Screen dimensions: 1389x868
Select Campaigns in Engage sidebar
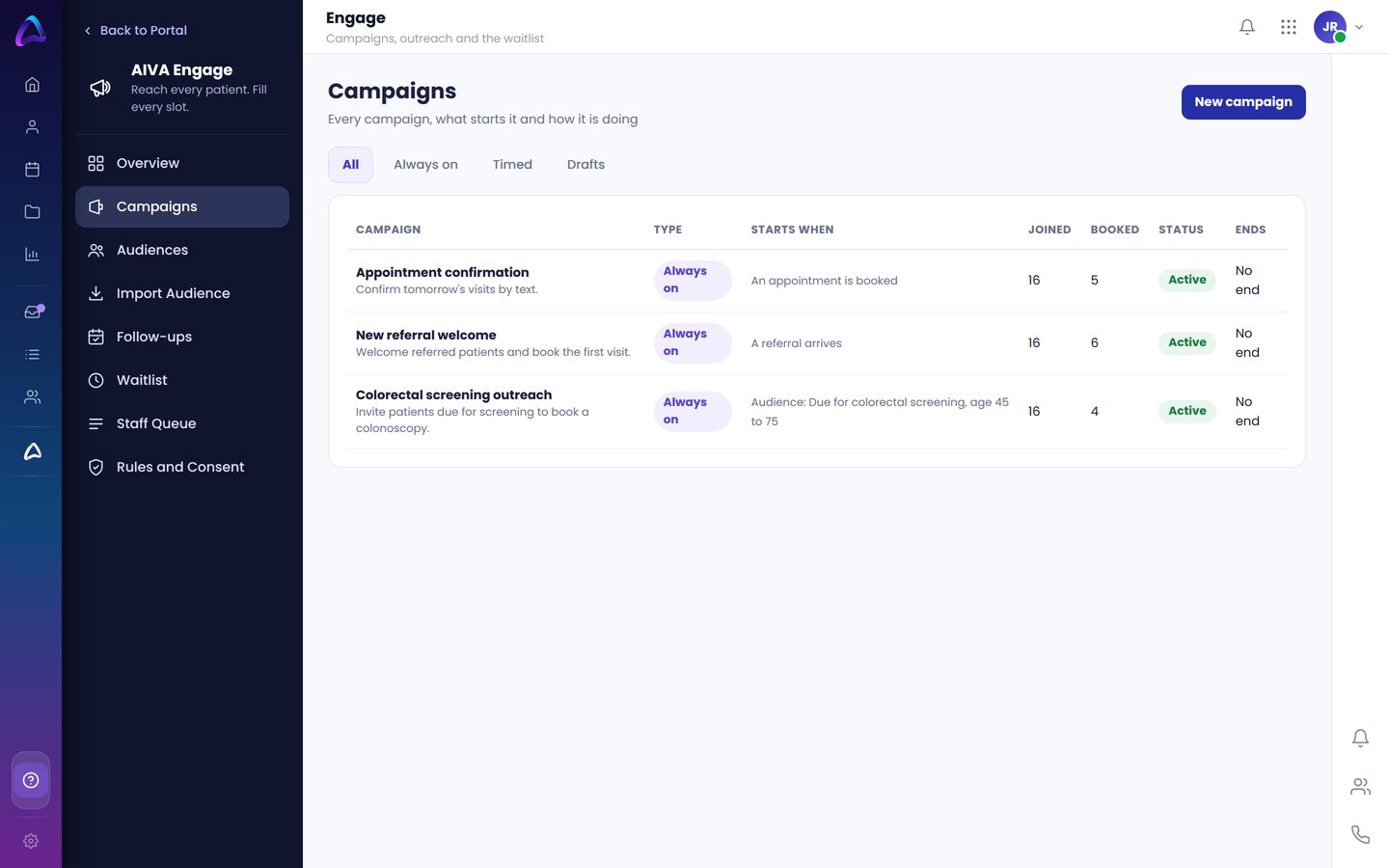[x=182, y=206]
